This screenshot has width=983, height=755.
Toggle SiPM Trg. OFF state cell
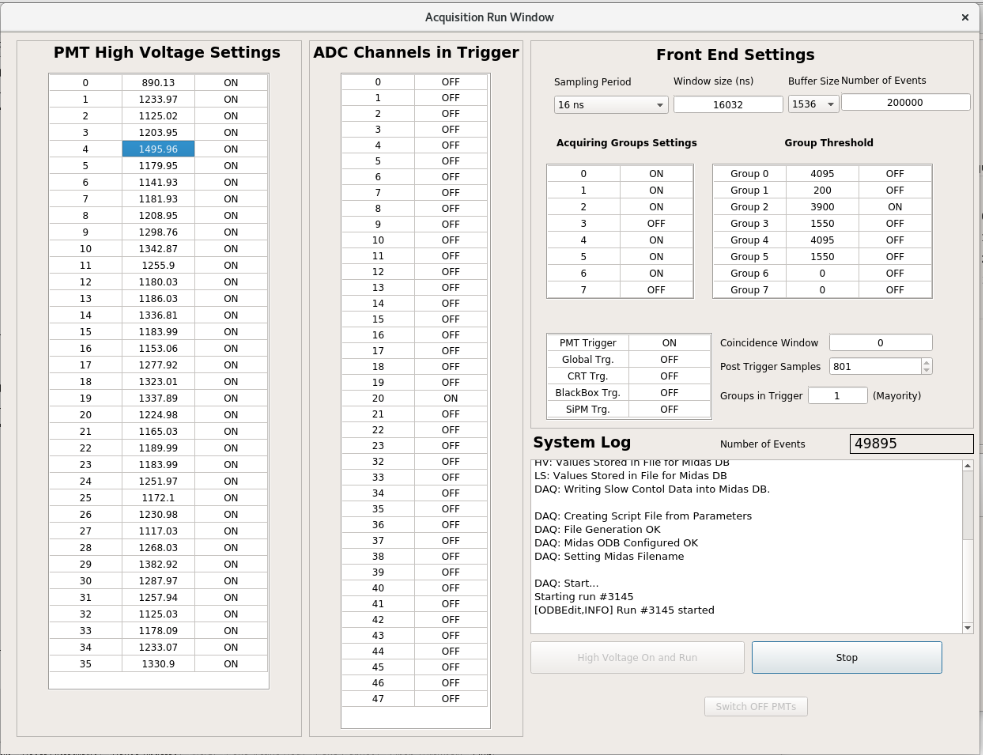(669, 409)
